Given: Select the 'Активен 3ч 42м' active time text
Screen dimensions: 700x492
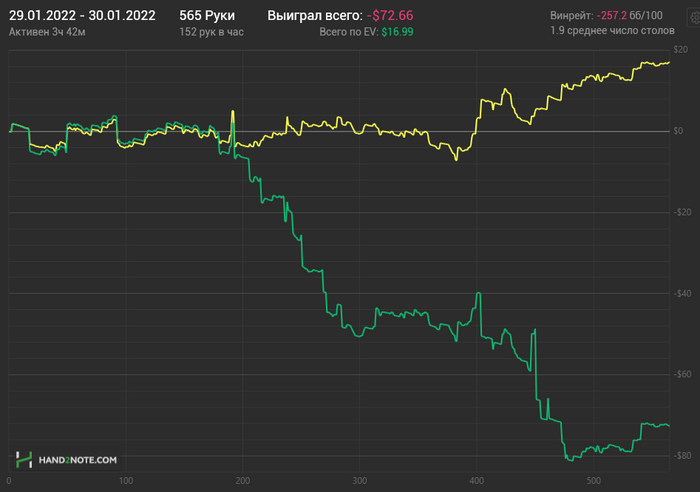Looking at the screenshot, I should click(x=47, y=32).
